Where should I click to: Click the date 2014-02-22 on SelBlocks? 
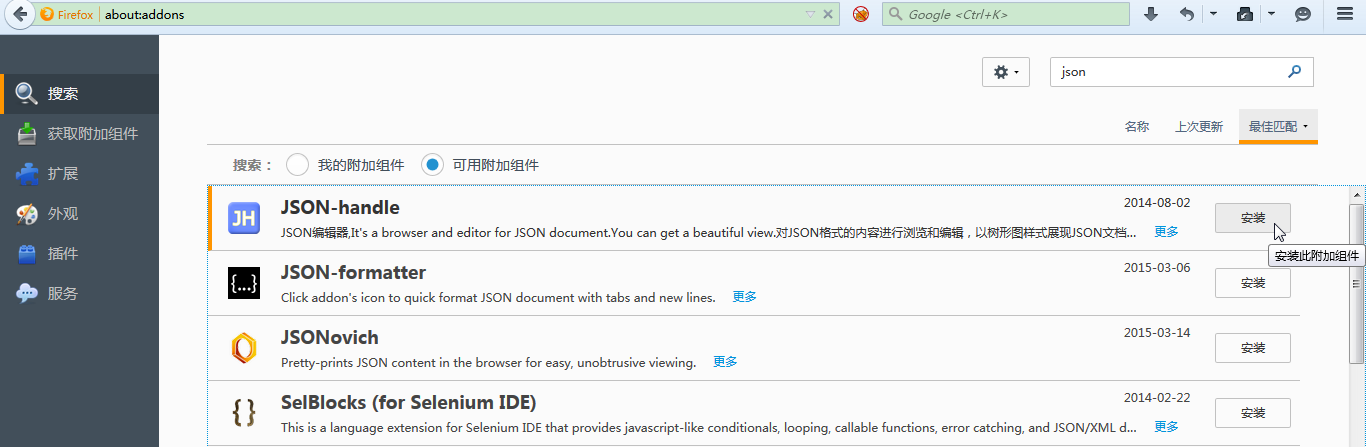(1157, 397)
